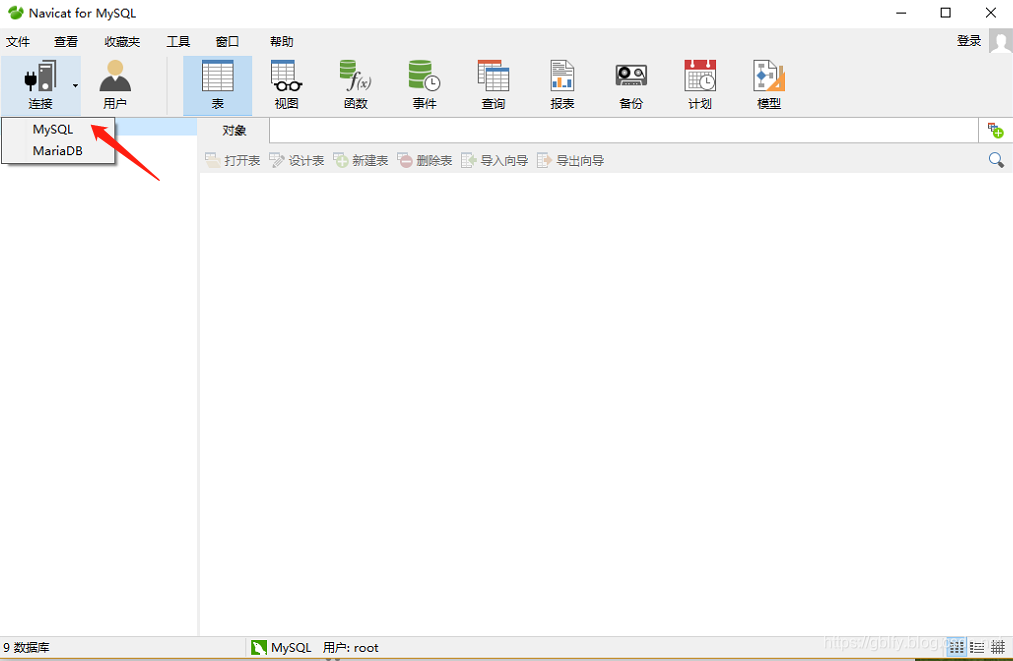Click Open Table (打开表) button
This screenshot has height=661, width=1013.
(x=233, y=160)
